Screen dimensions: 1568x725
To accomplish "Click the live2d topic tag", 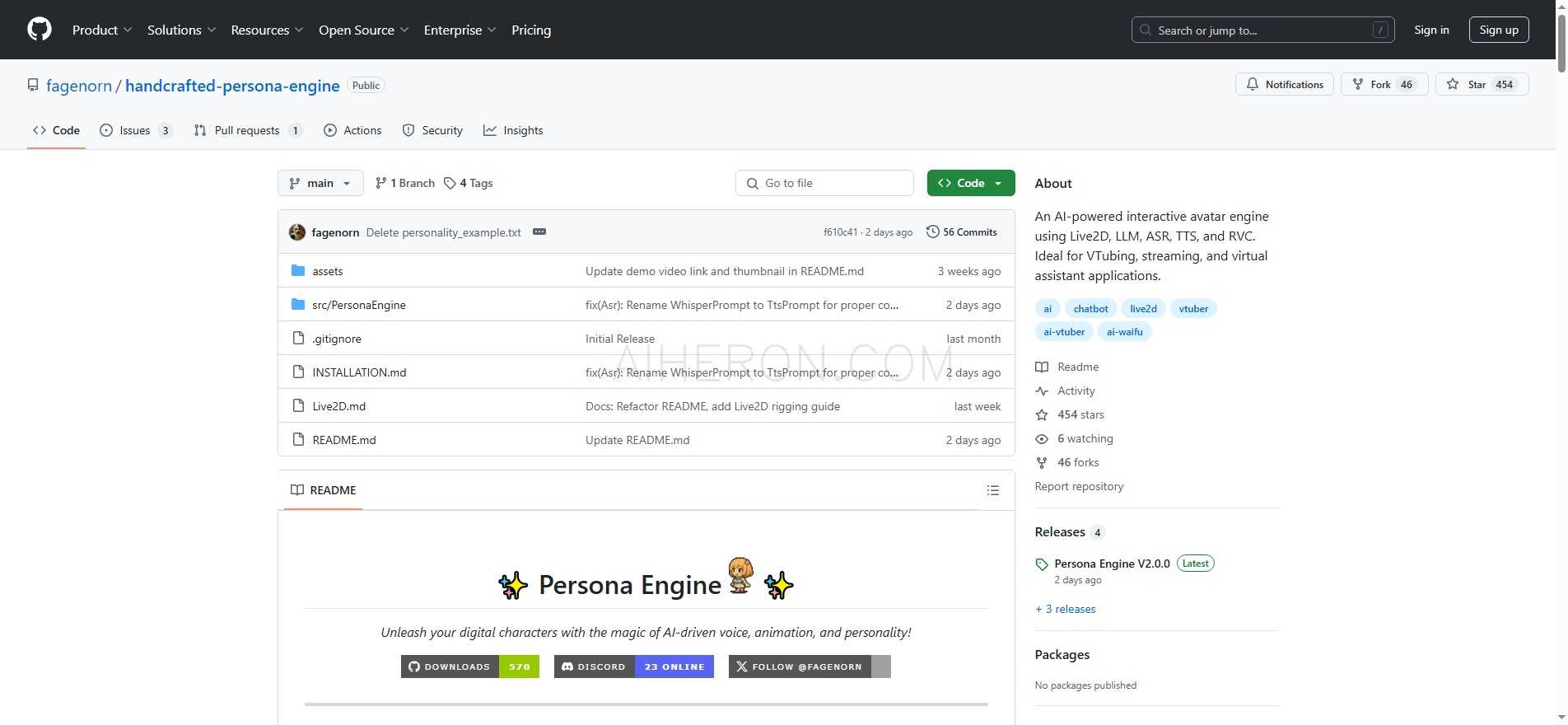I will tap(1143, 309).
